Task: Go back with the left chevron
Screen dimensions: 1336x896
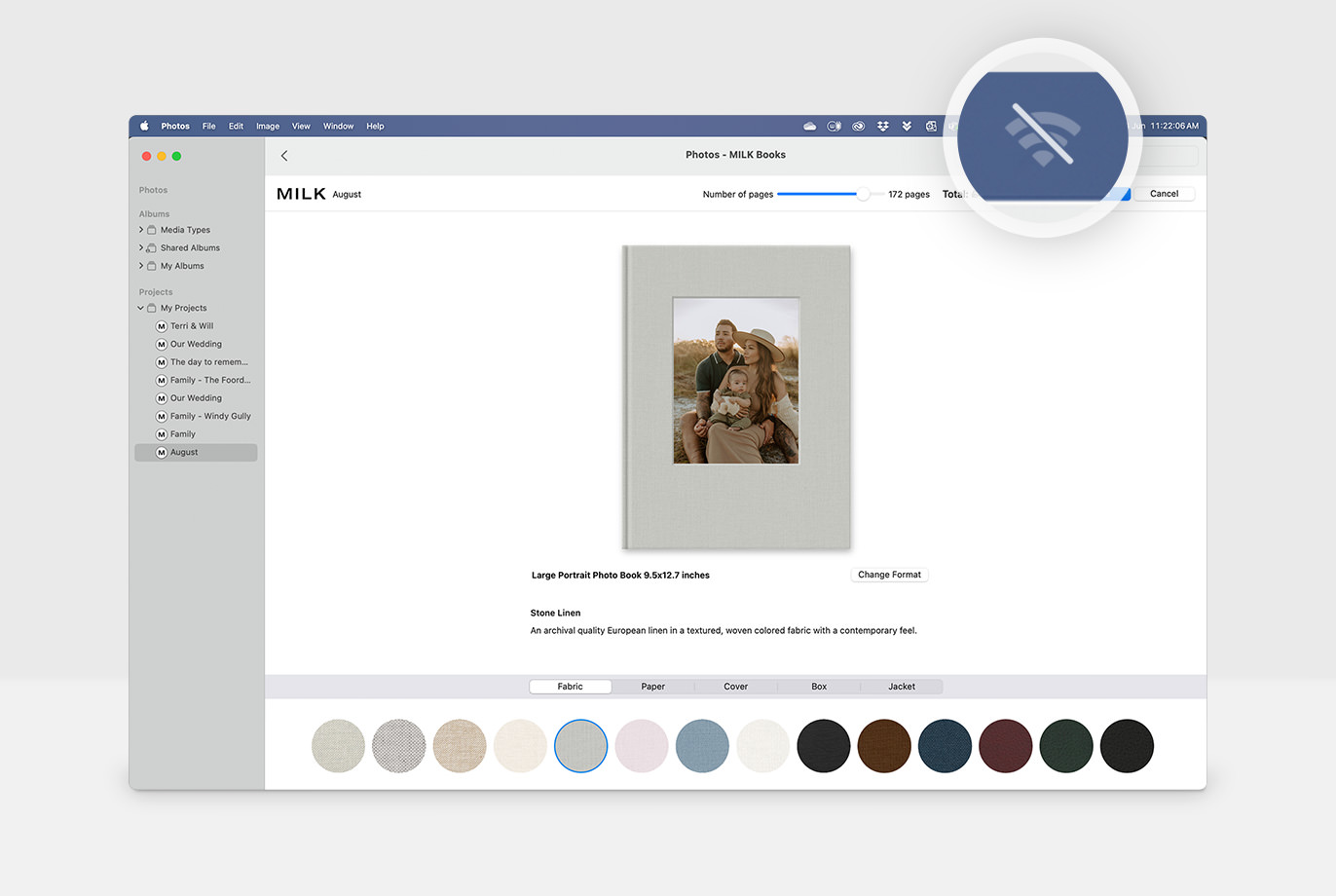Action: point(284,156)
